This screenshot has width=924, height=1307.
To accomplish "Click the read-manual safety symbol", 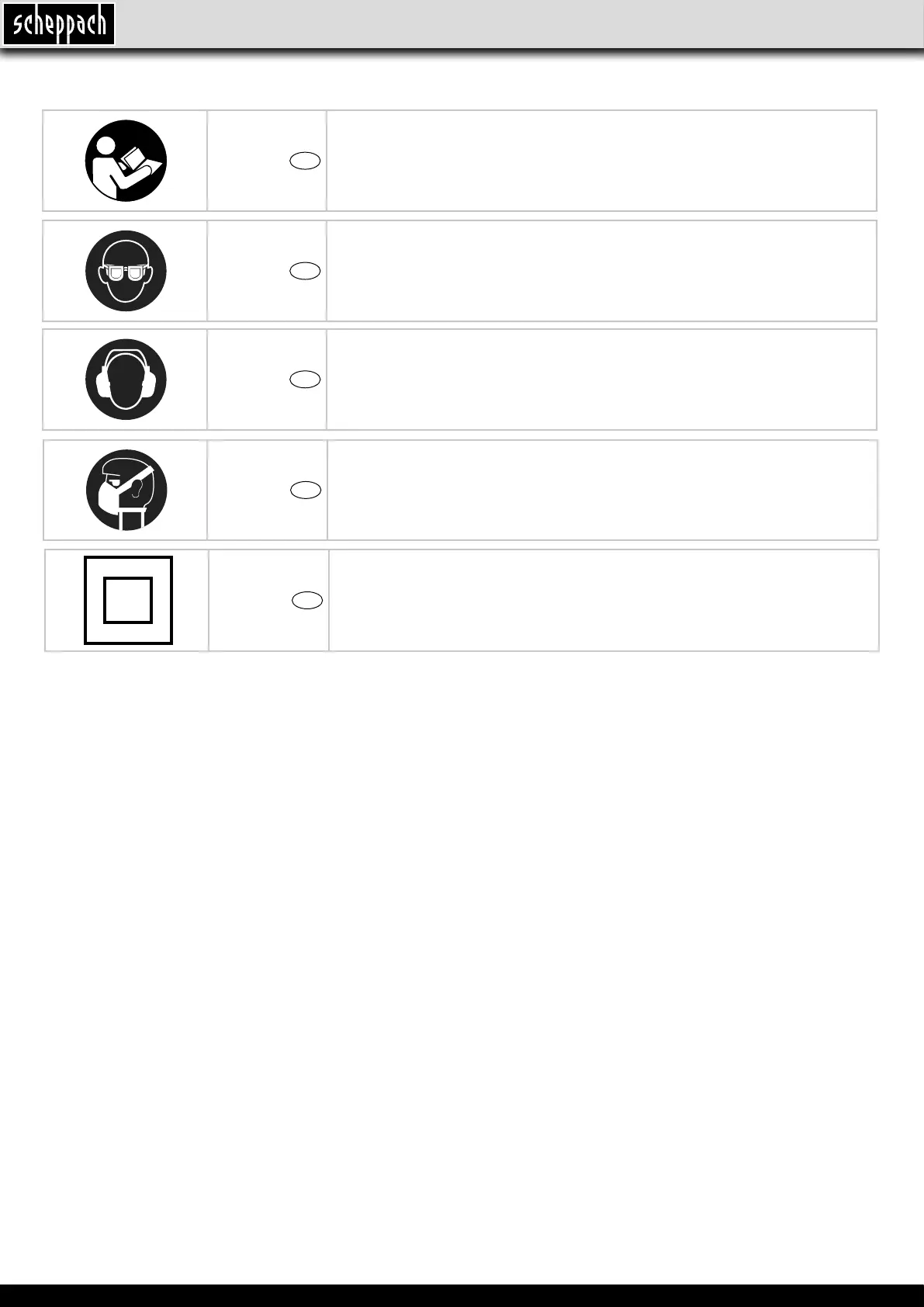I will pos(126,161).
